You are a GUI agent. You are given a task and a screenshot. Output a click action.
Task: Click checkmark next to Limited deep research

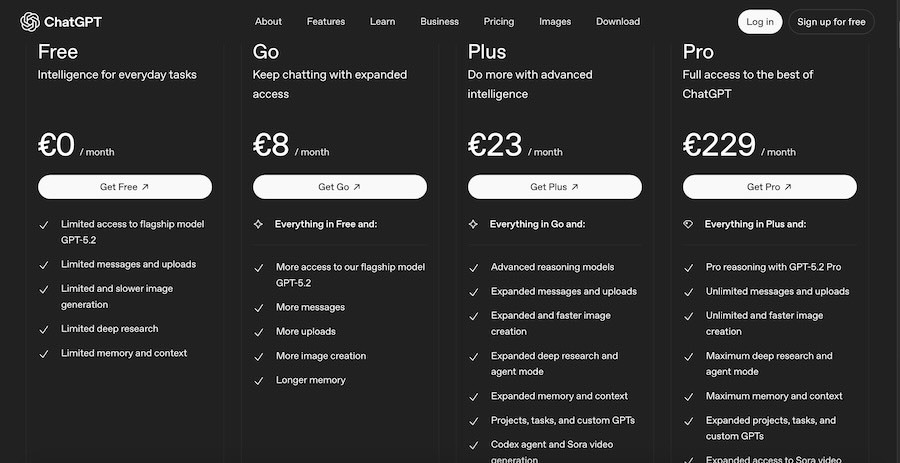44,329
